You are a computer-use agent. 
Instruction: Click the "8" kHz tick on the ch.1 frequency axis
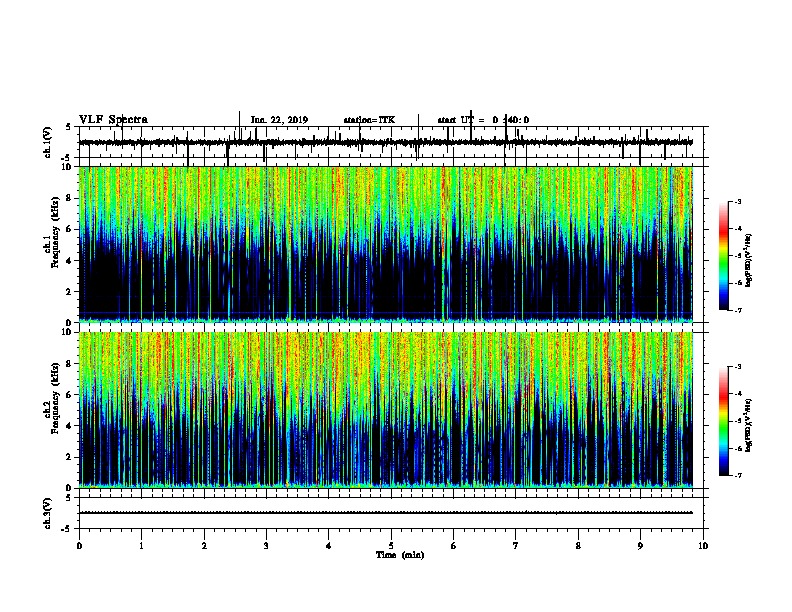point(70,198)
